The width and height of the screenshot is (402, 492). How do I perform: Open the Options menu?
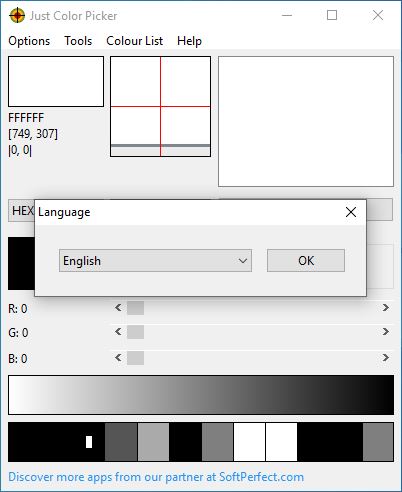coord(29,41)
